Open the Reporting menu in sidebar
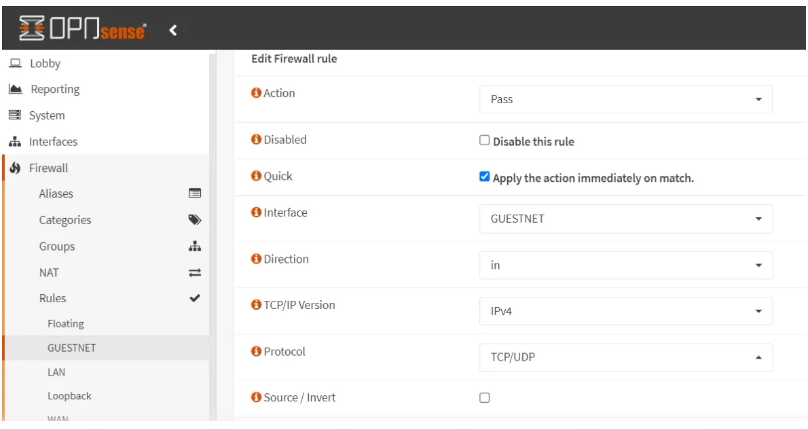The height and width of the screenshot is (429, 808). (x=59, y=89)
